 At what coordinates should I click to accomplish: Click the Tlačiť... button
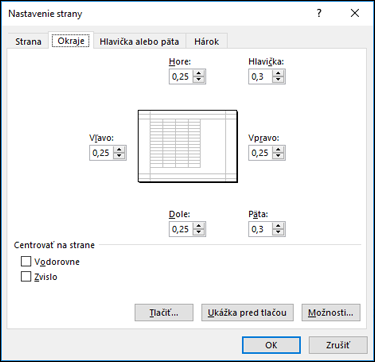pos(164,313)
